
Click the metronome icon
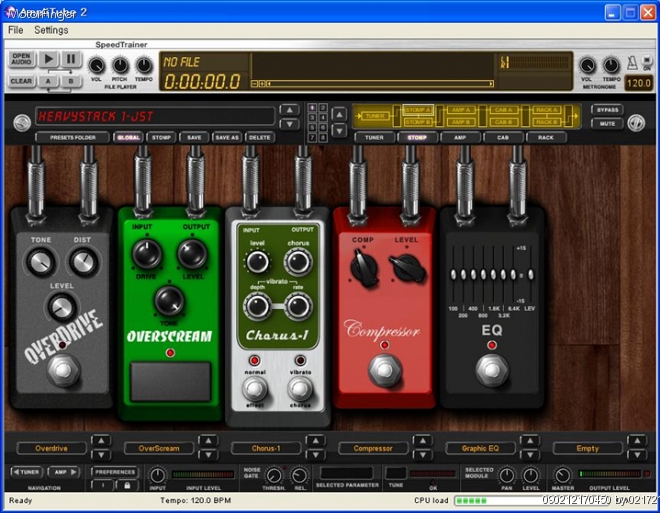pos(632,63)
